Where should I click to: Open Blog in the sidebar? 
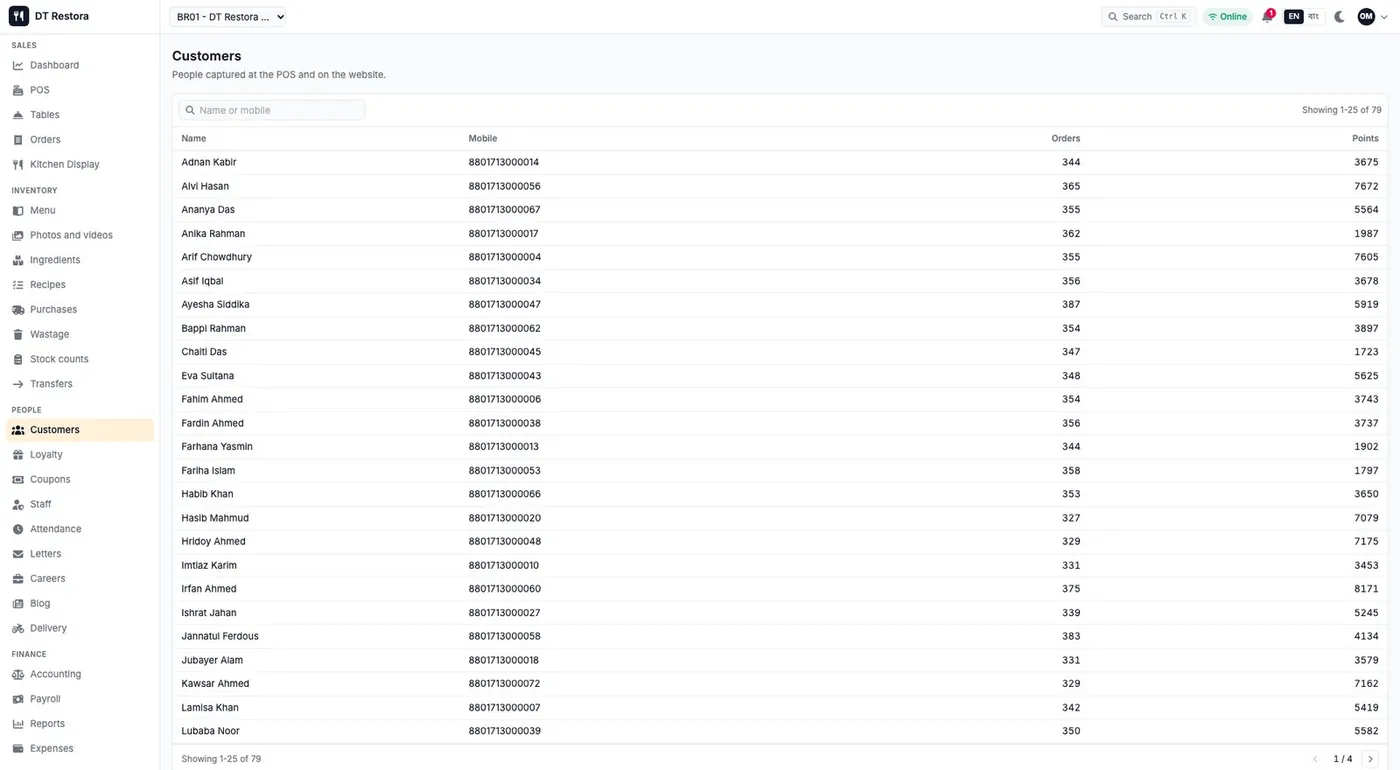[80, 603]
